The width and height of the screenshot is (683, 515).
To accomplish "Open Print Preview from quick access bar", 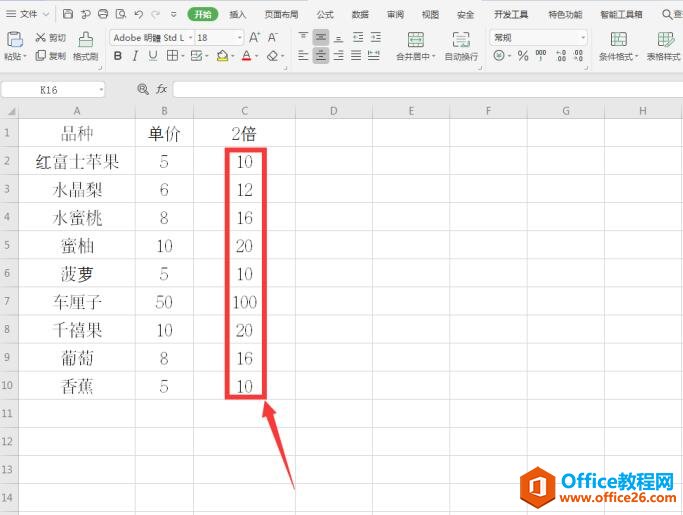I will pos(121,14).
